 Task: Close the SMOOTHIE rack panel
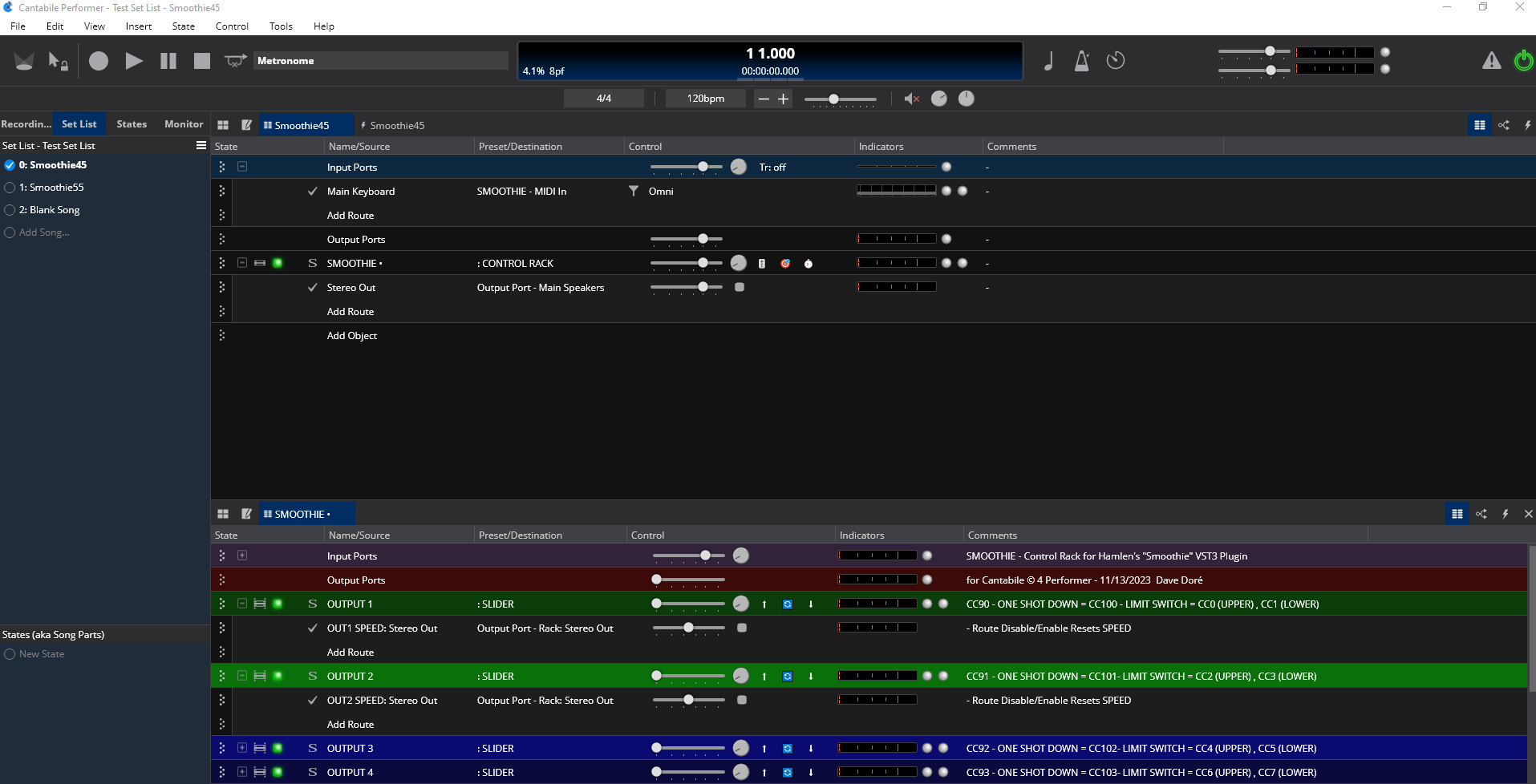1528,514
